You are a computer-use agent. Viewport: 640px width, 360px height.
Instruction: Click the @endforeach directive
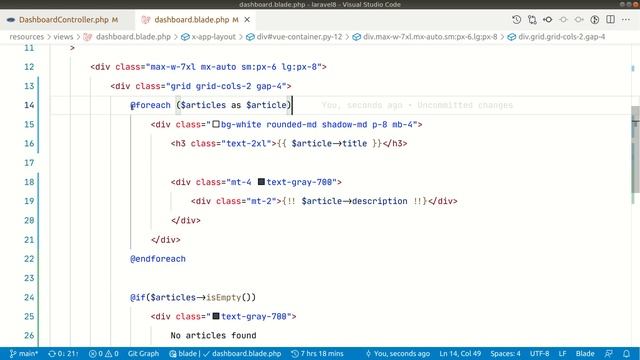(x=158, y=259)
